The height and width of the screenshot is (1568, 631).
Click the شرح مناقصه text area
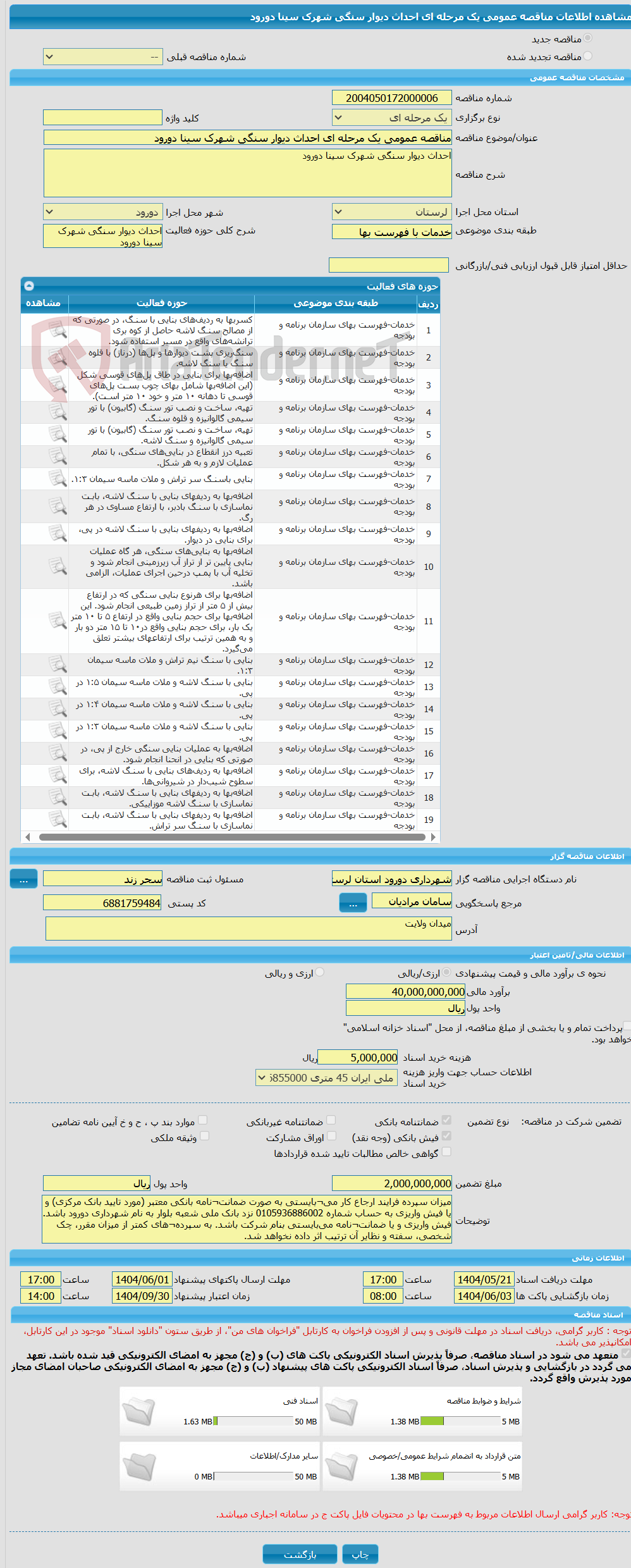pos(248,173)
